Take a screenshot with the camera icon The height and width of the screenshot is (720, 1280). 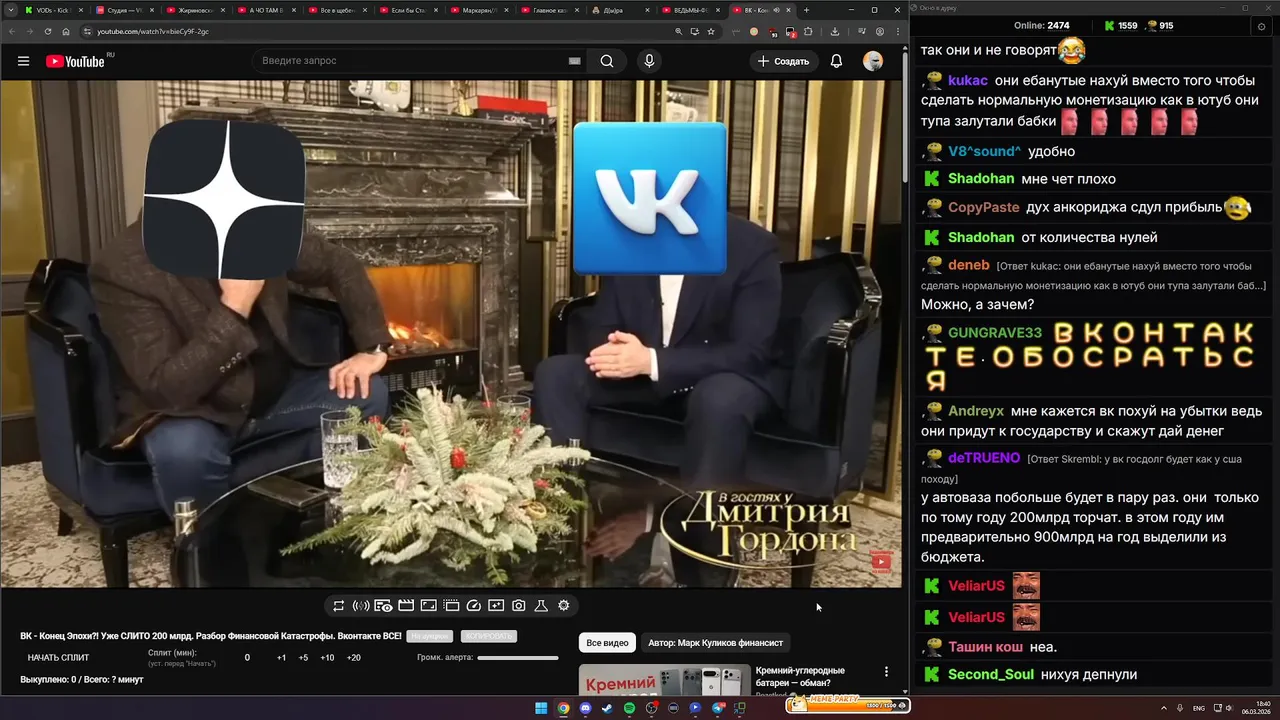tap(519, 606)
